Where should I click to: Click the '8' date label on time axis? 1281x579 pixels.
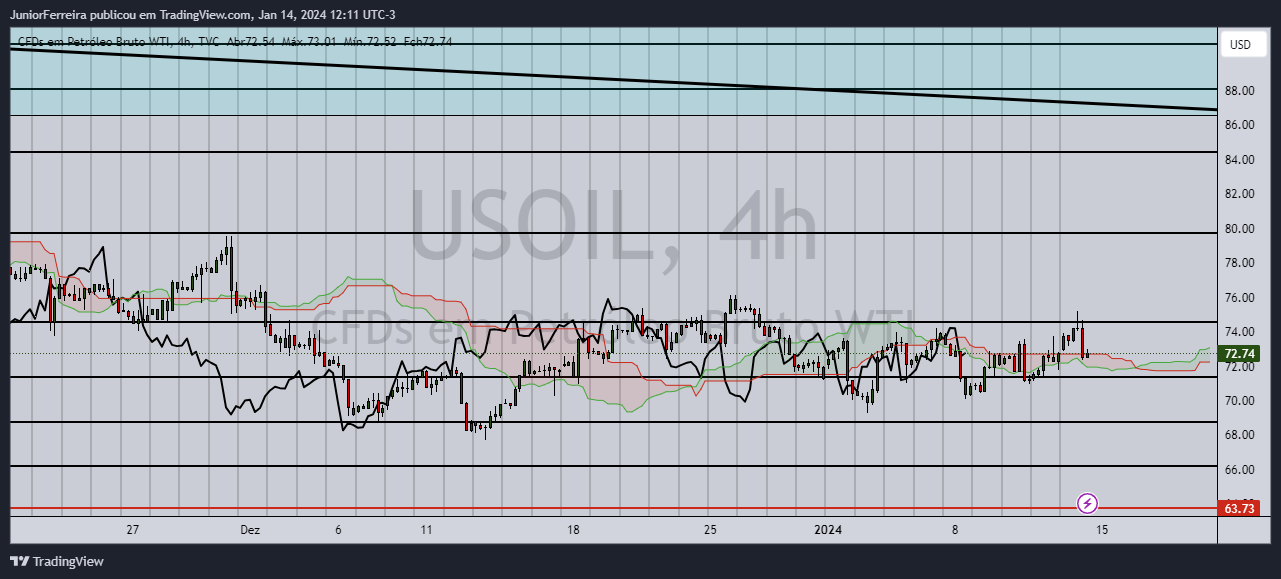point(955,530)
